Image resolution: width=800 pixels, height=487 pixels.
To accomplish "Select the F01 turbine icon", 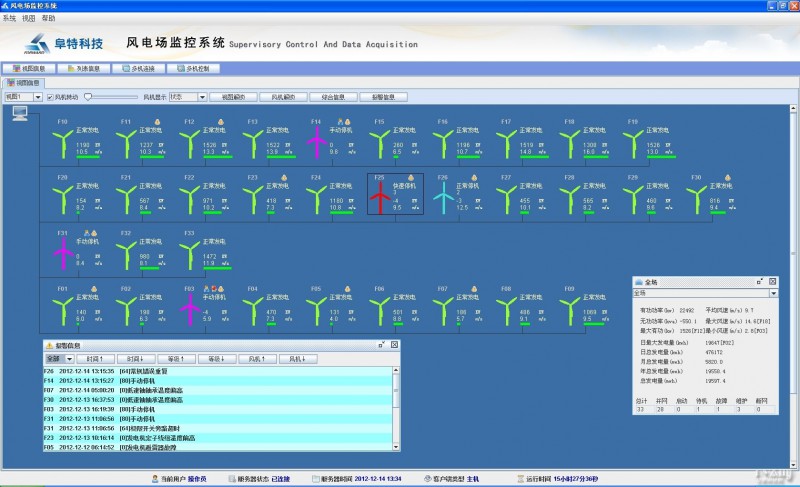I will pyautogui.click(x=63, y=311).
